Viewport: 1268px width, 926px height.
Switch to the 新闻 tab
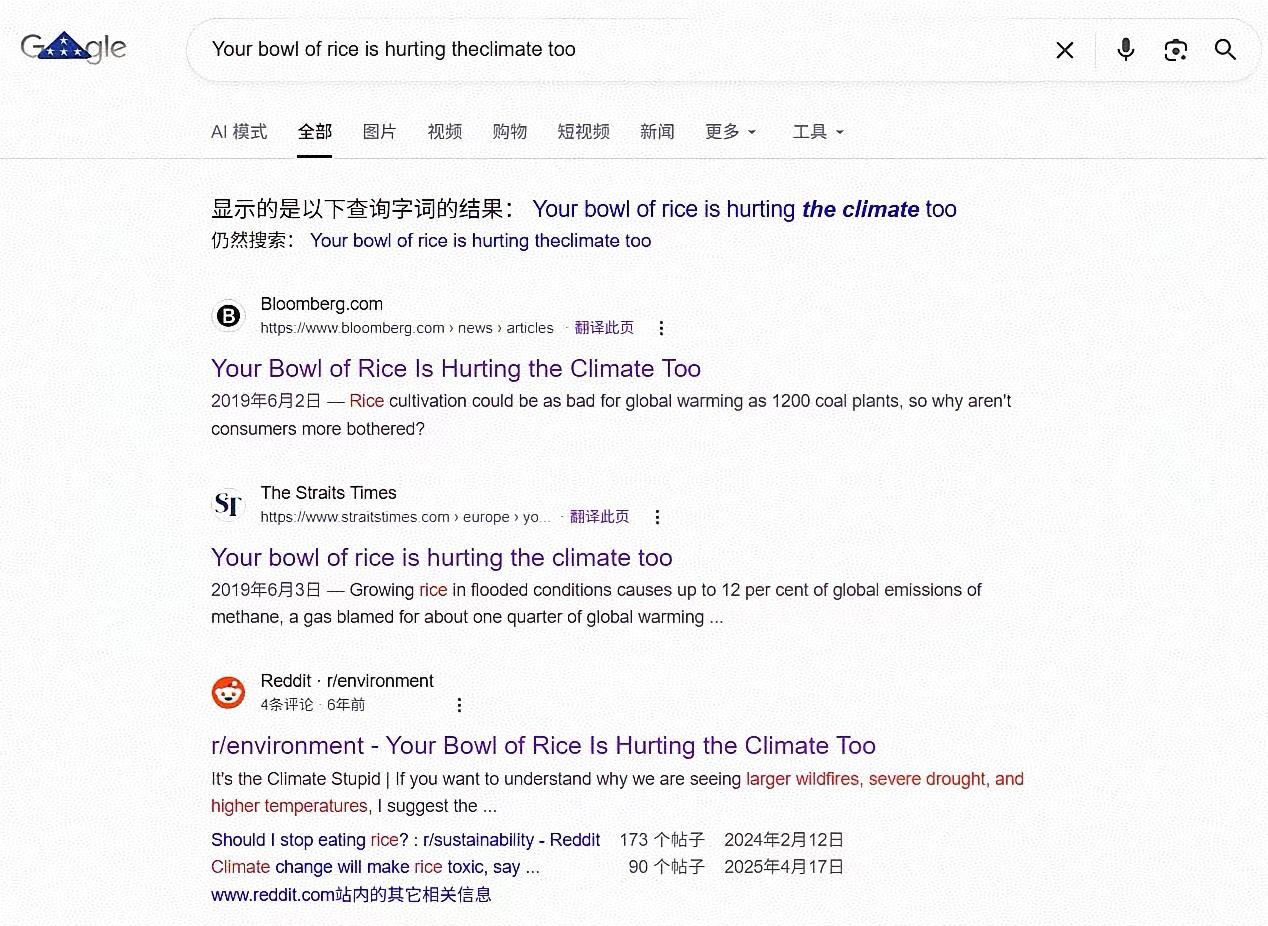coord(657,132)
